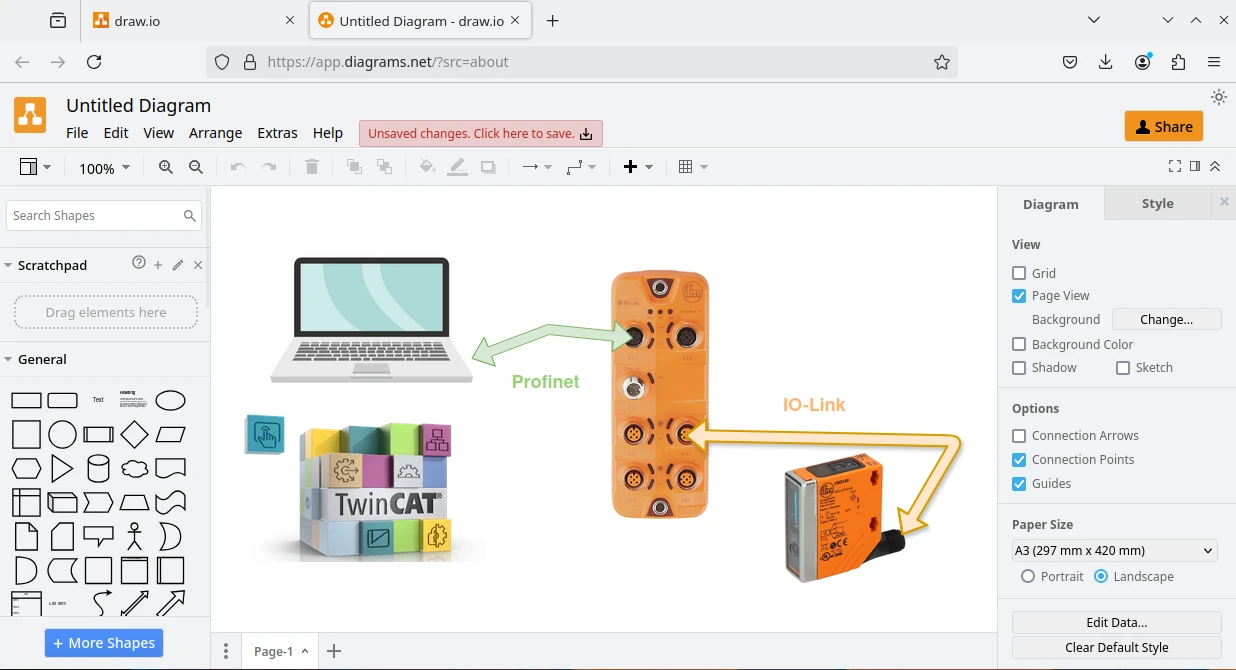Add item to Scratchpad with plus icon
Viewport: 1236px width, 670px height.
pos(158,265)
